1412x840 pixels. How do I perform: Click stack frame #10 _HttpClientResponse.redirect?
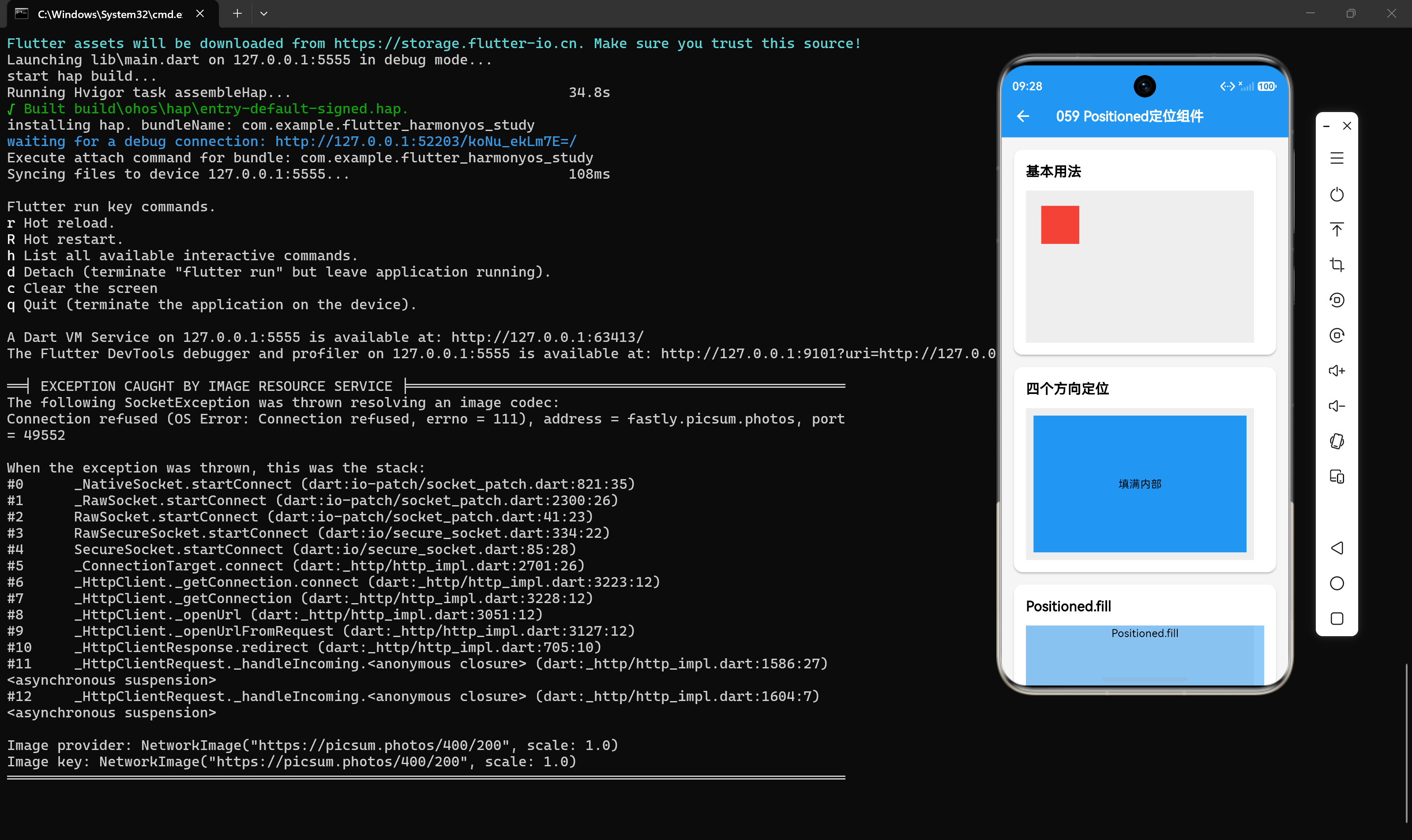(304, 648)
